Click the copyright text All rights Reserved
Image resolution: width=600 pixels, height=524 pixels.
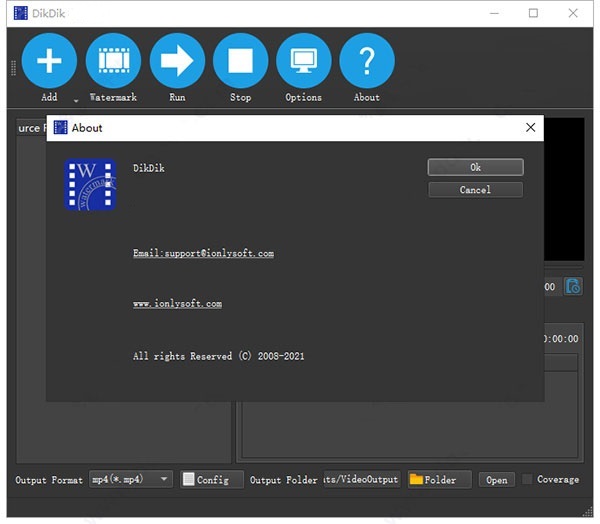218,356
